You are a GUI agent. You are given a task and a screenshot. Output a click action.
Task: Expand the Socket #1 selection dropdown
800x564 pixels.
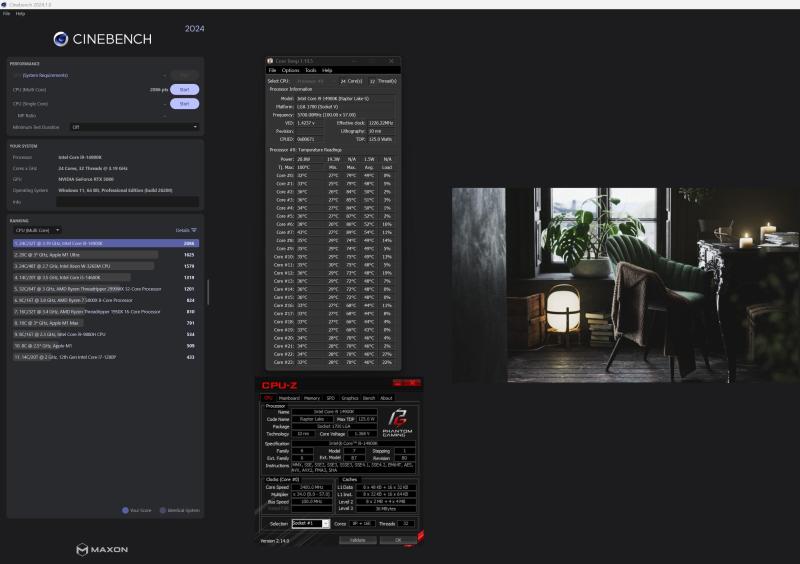tap(325, 523)
